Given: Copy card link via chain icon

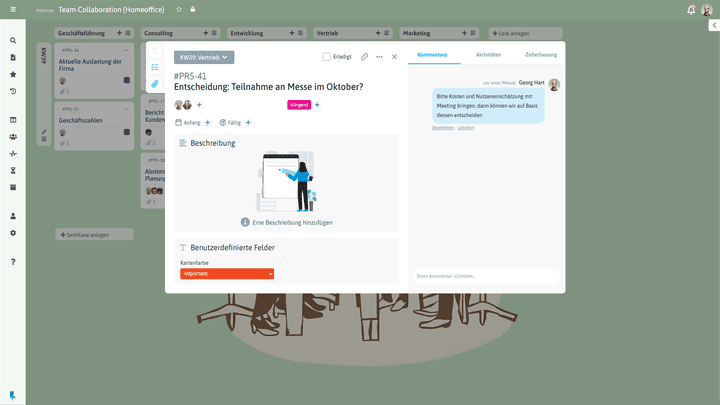Looking at the screenshot, I should pos(364,57).
